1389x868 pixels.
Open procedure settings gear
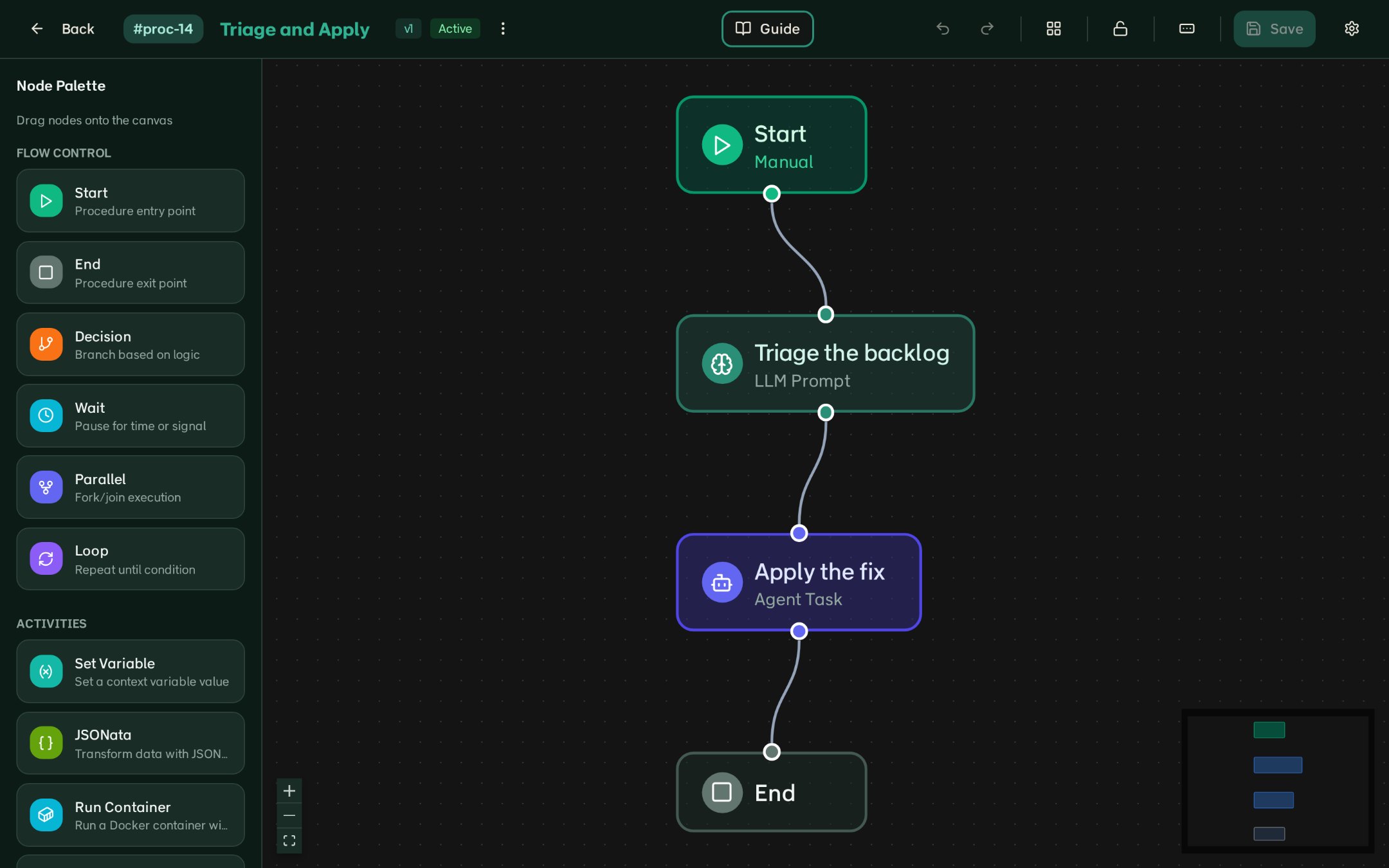coord(1352,28)
